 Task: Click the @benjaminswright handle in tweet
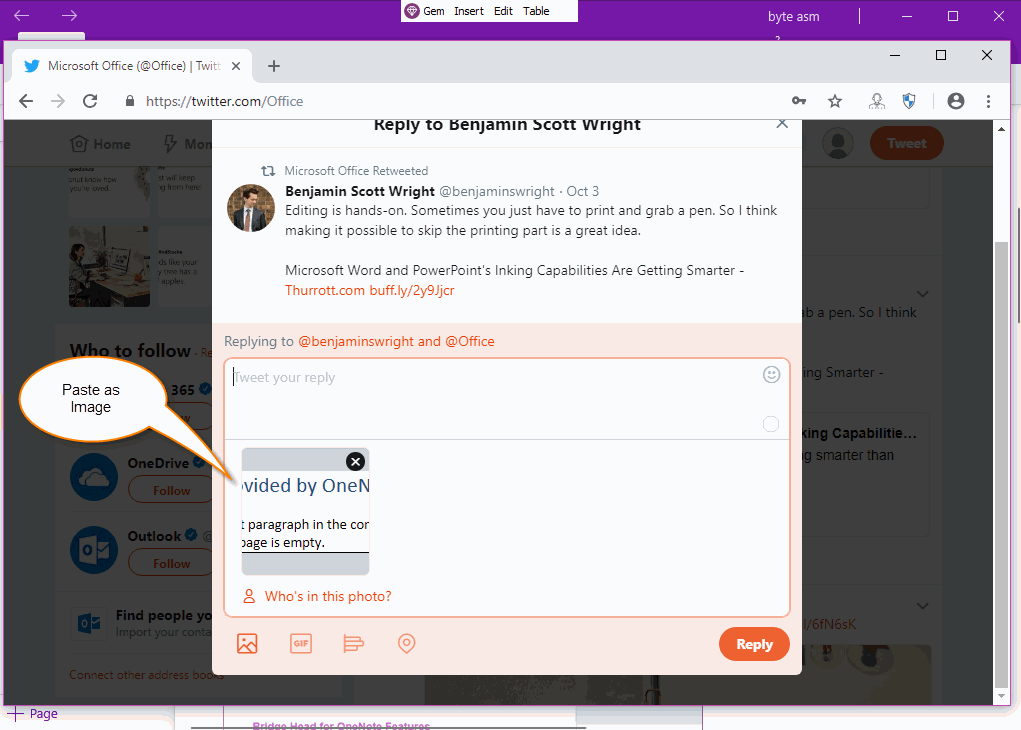click(x=497, y=191)
